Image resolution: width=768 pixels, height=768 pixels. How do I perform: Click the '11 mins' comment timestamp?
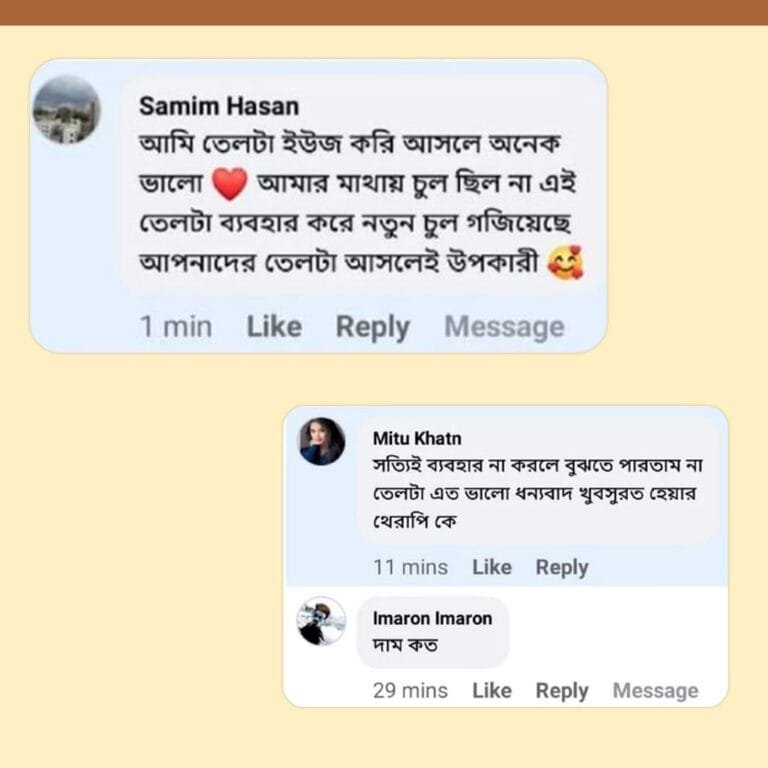click(410, 567)
